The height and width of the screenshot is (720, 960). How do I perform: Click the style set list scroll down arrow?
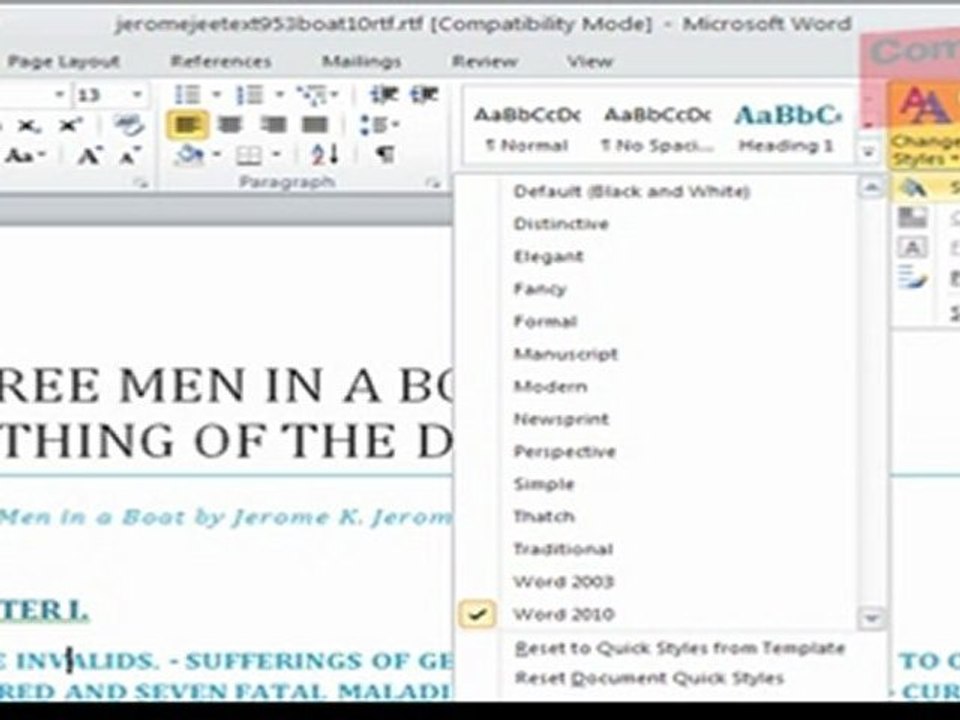[x=871, y=618]
